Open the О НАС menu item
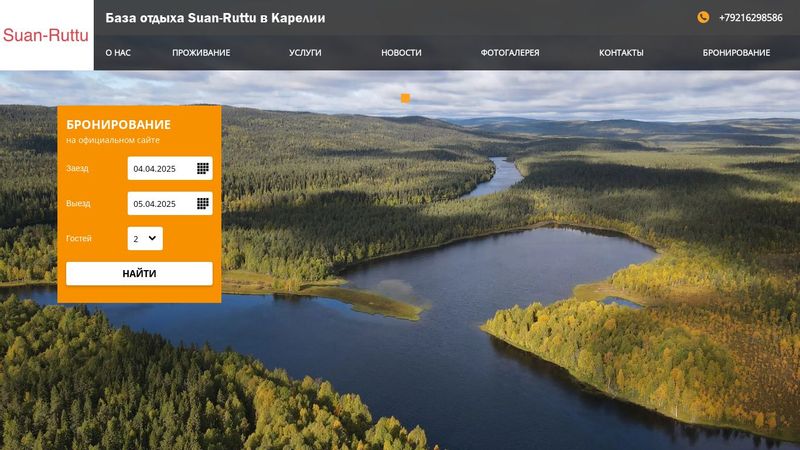This screenshot has height=450, width=800. click(118, 53)
